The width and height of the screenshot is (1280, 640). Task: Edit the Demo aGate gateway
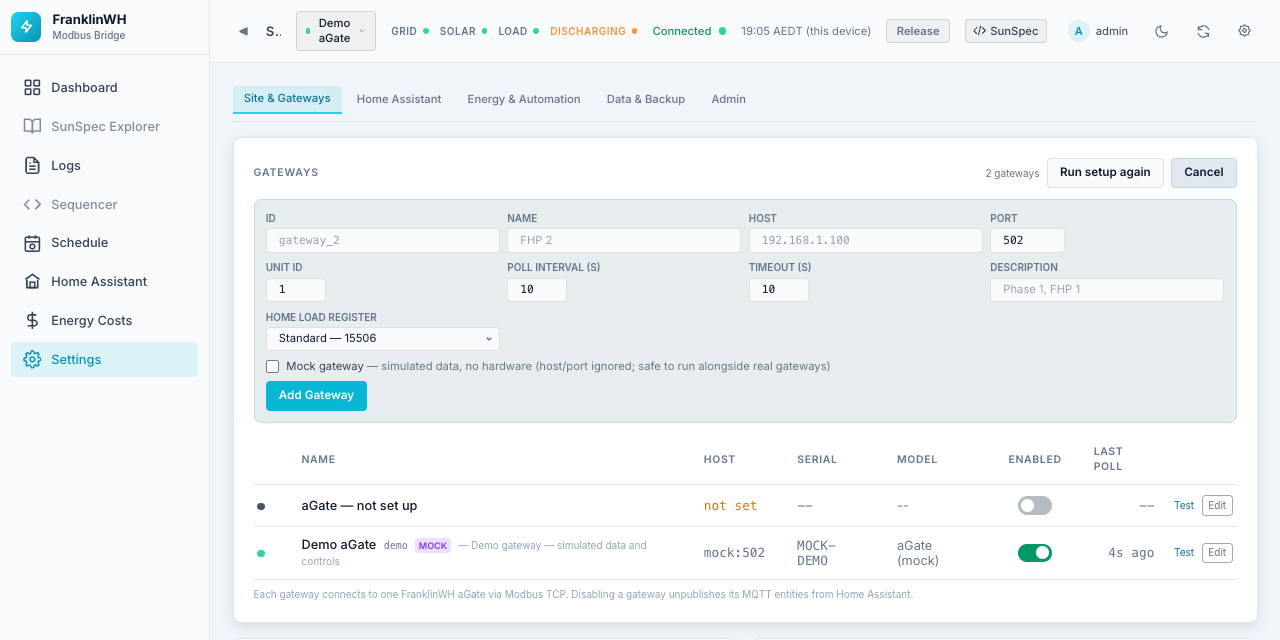[1217, 553]
